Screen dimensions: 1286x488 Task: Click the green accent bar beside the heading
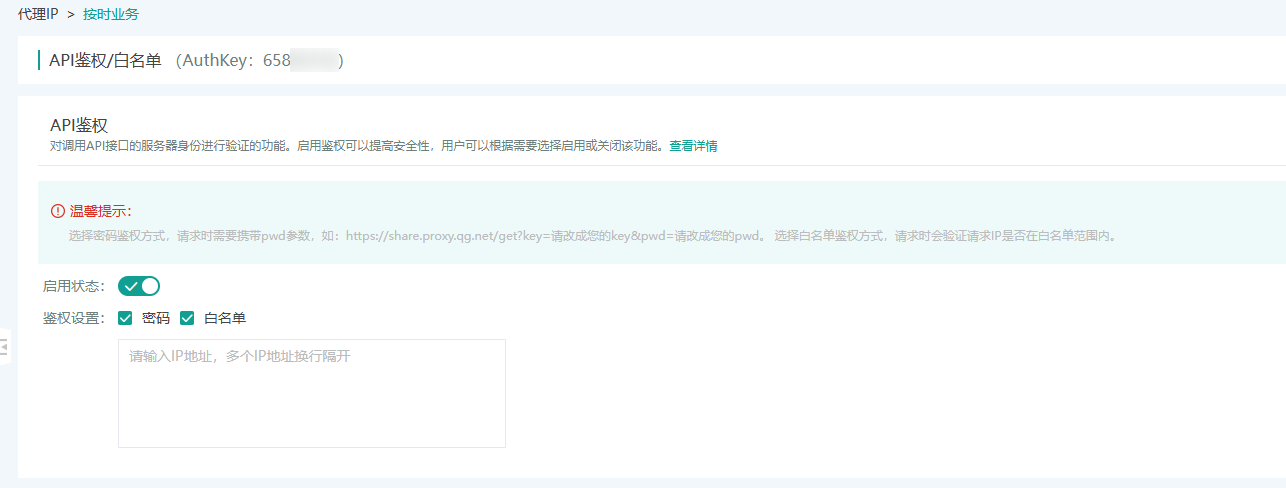tap(39, 61)
